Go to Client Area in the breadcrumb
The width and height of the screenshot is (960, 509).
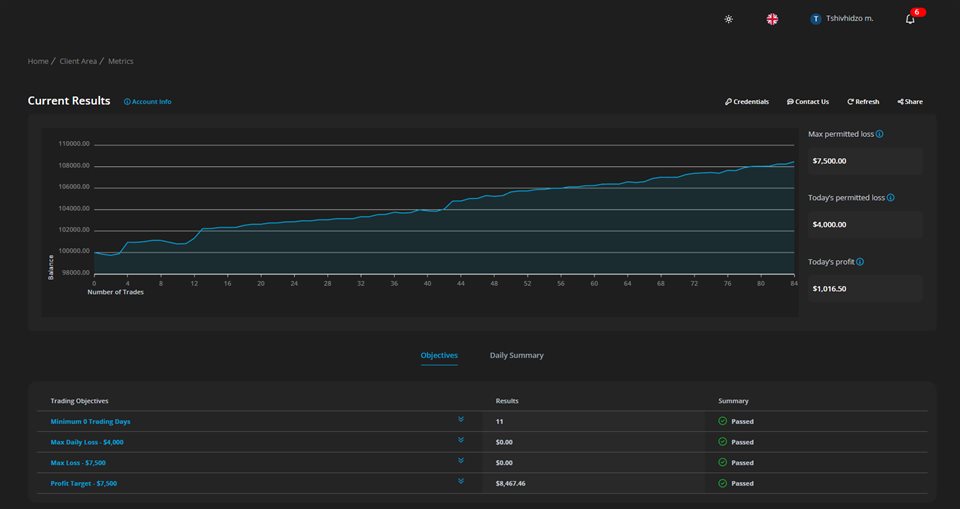tap(78, 61)
